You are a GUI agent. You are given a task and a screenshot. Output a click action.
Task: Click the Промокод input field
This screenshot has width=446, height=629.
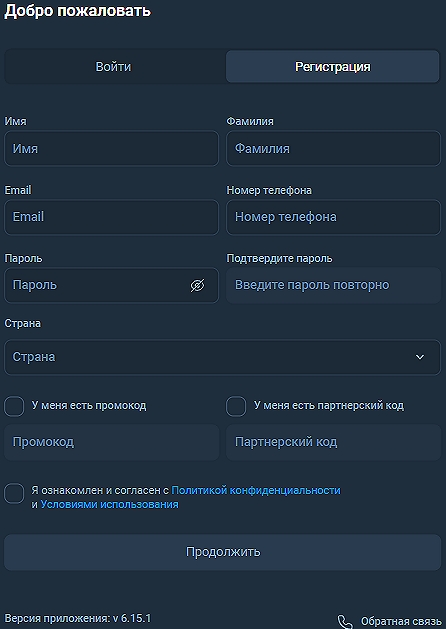click(112, 442)
